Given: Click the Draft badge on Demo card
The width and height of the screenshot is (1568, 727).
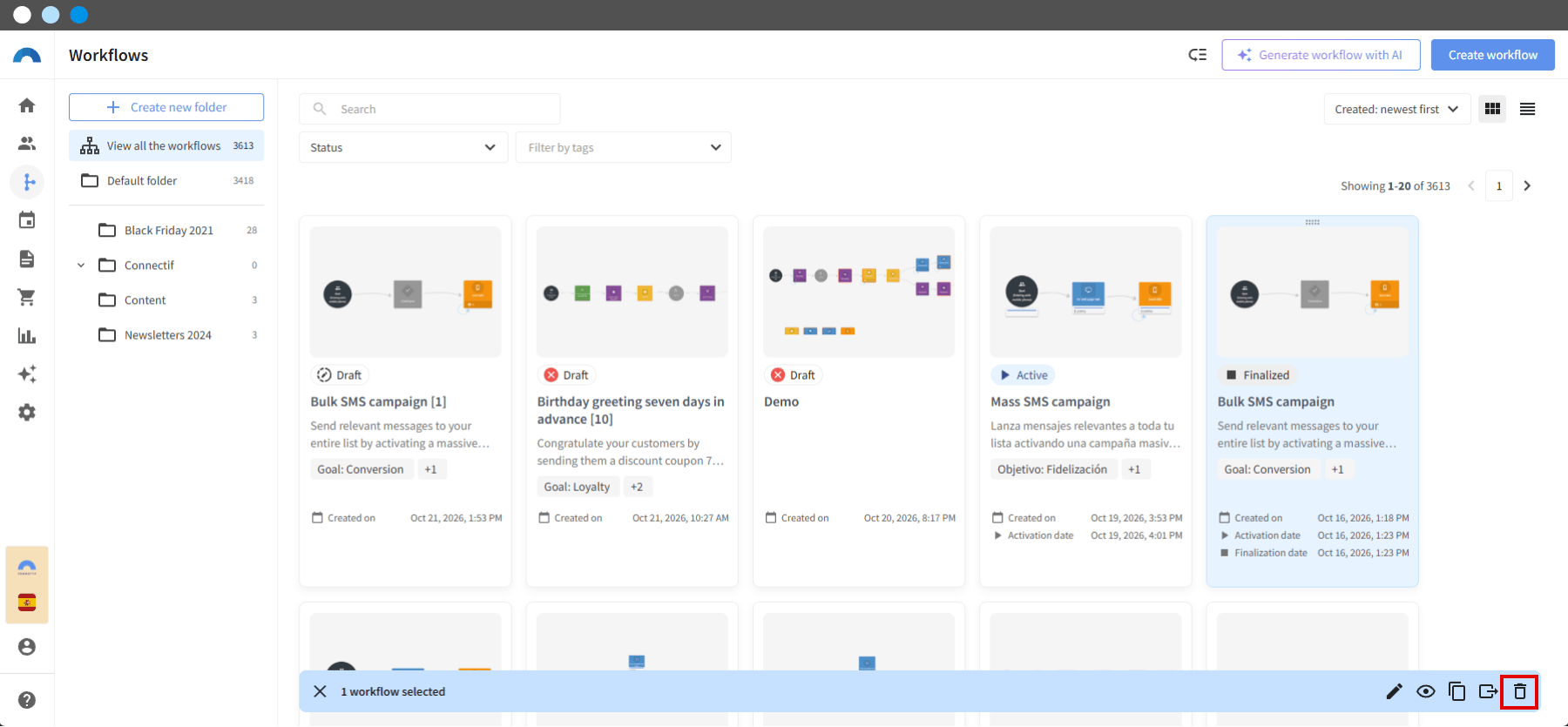Looking at the screenshot, I should 793,375.
